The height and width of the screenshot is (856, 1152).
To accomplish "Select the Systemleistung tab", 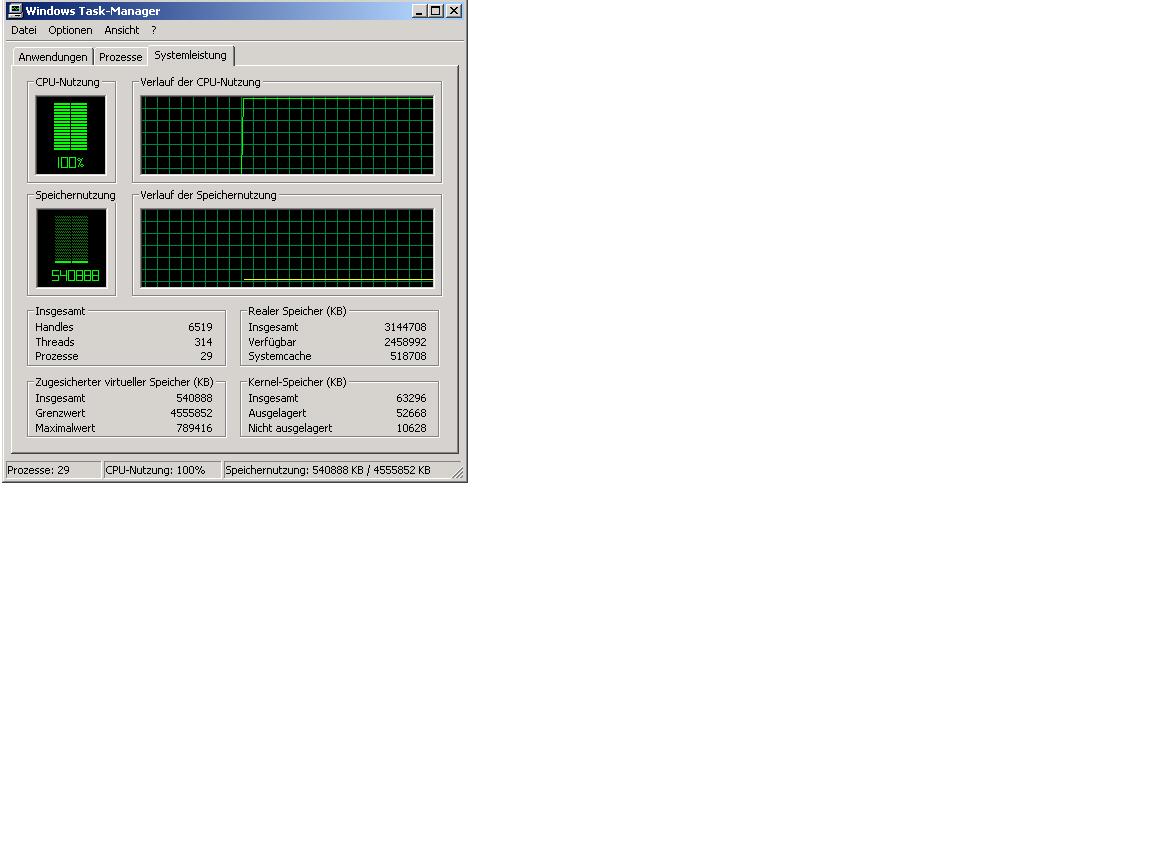I will (x=190, y=55).
